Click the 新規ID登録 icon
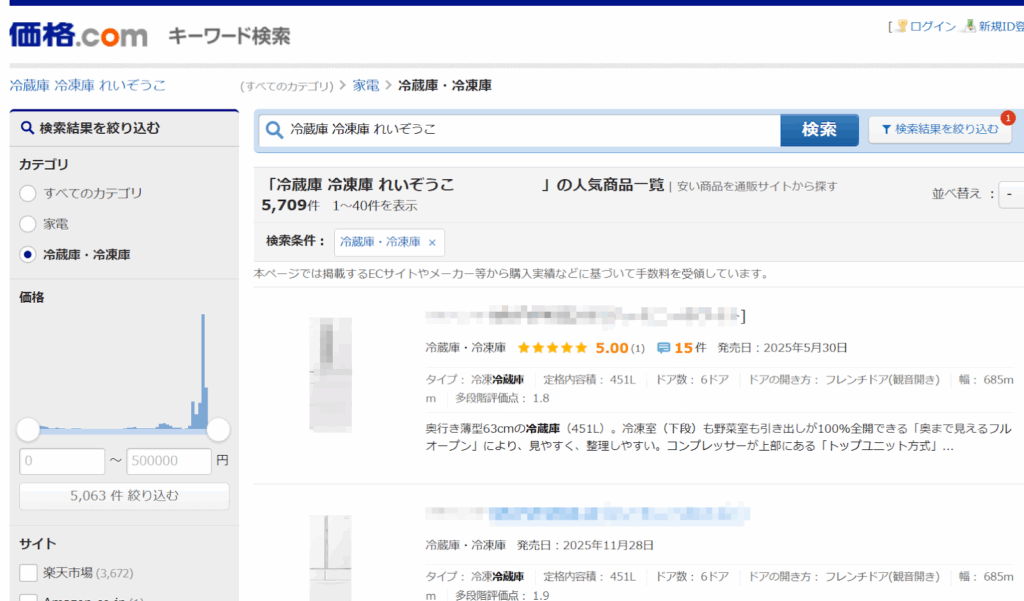 click(x=968, y=27)
